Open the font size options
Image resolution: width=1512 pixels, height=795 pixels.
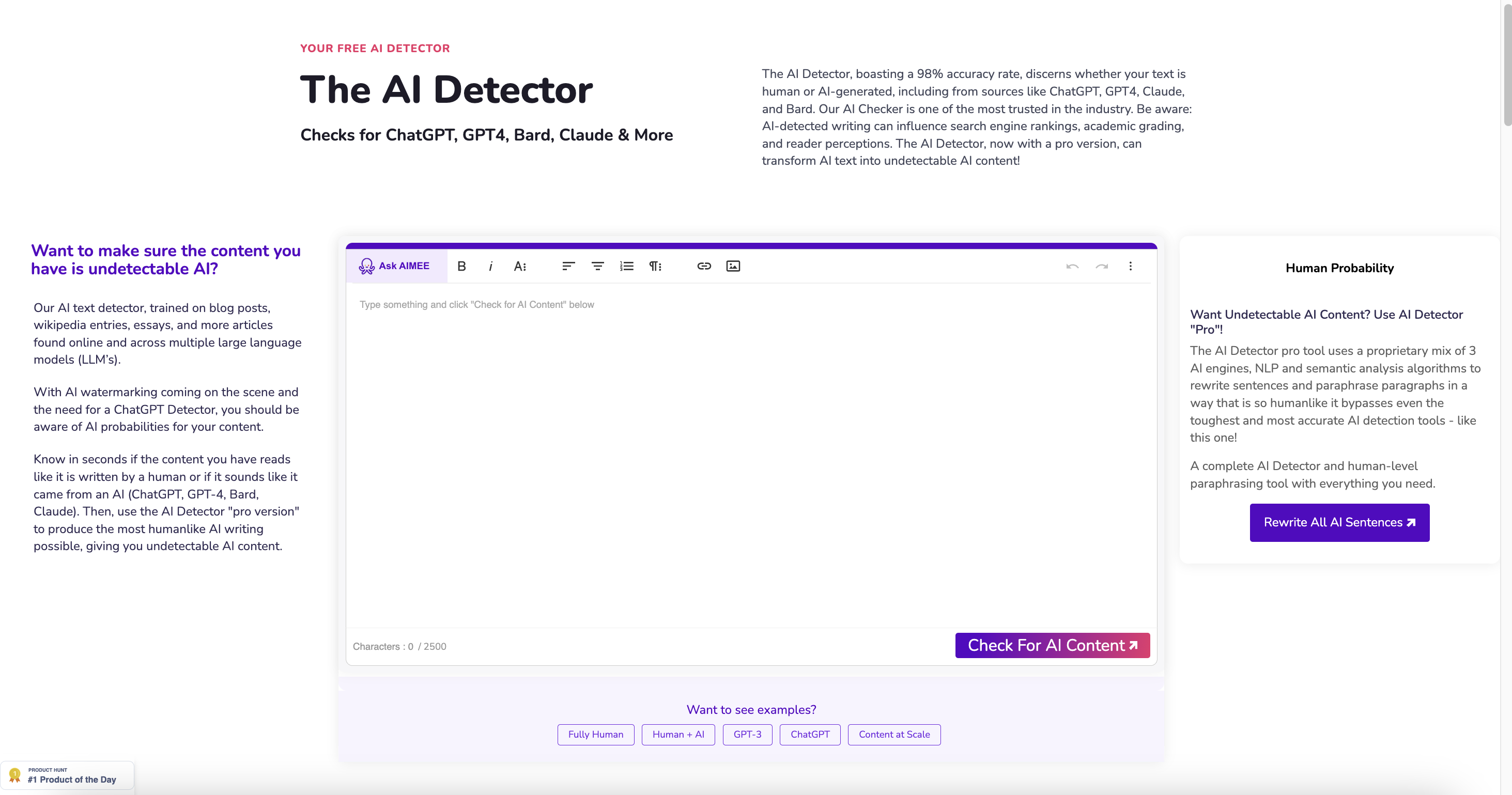coord(520,267)
